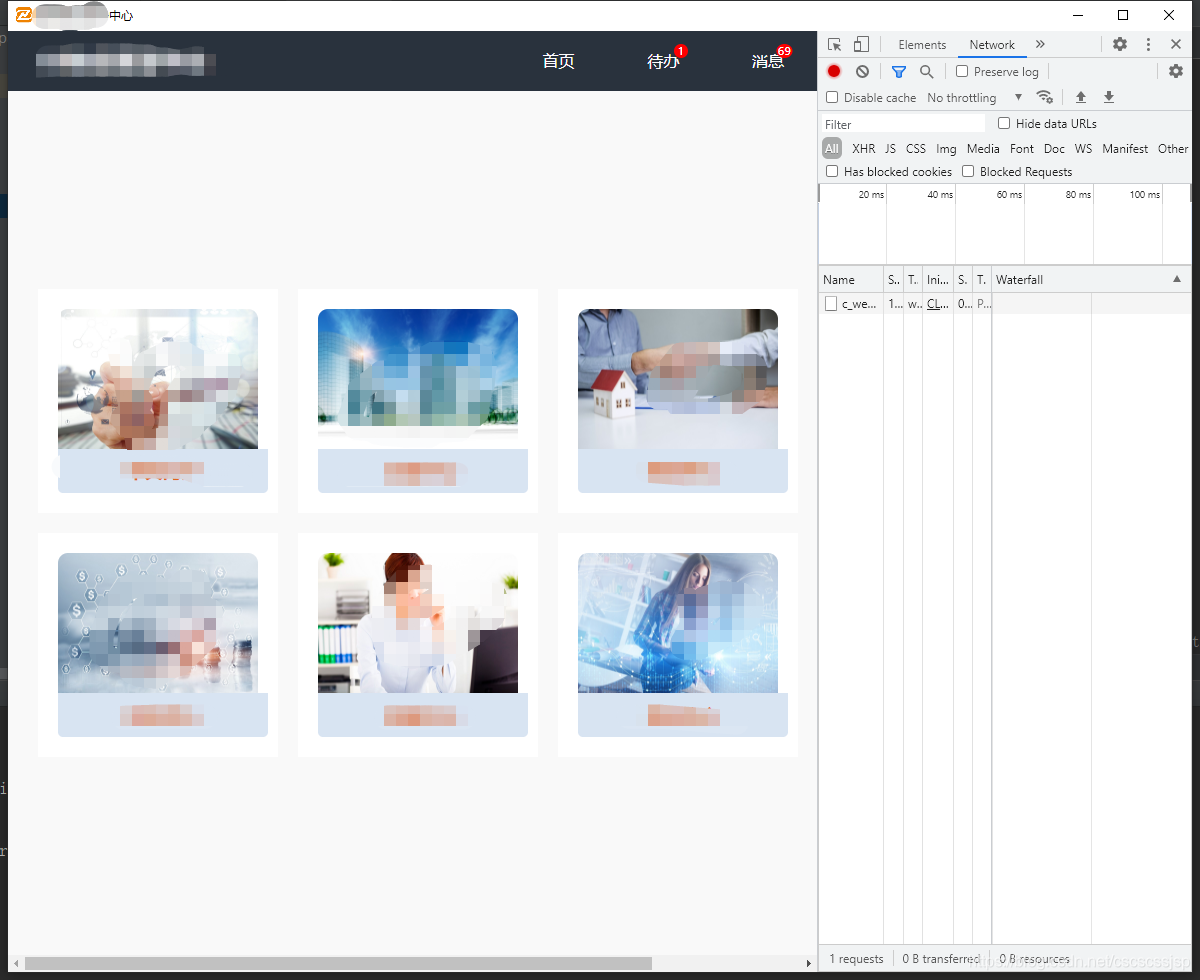Open the hand-touching-screen card image
Image resolution: width=1200 pixels, height=980 pixels.
[x=158, y=379]
